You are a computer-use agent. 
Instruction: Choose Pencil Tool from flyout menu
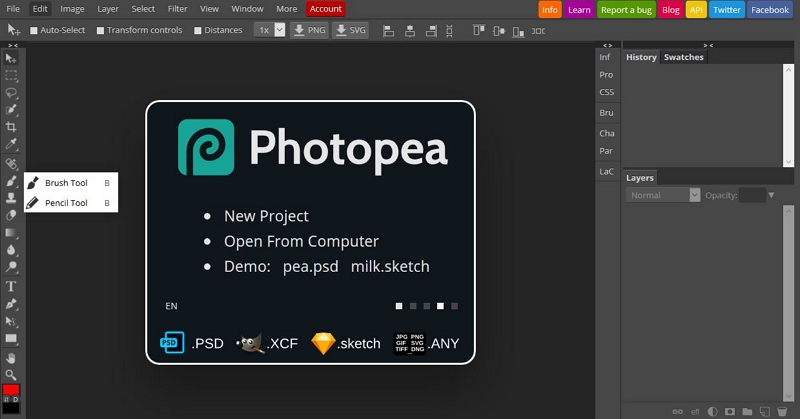(x=66, y=203)
